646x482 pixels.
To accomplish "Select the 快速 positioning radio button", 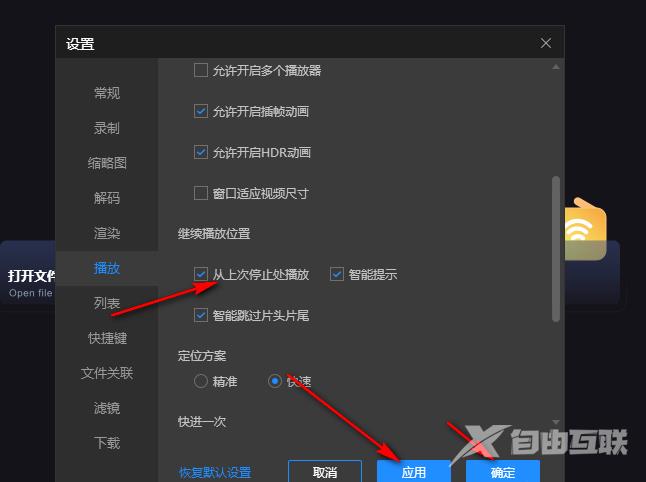I will (275, 381).
